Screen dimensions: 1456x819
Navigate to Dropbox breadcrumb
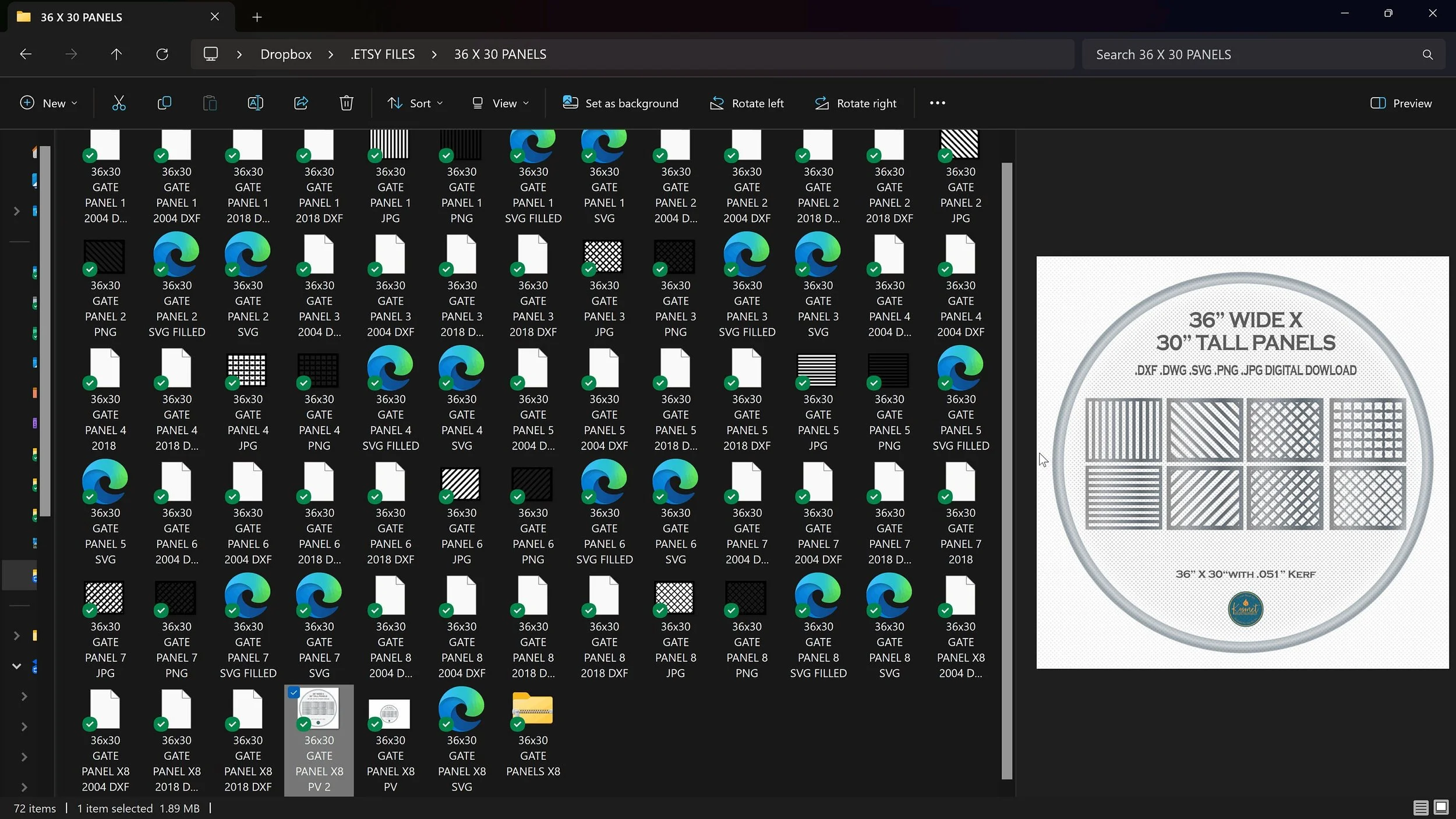(286, 54)
